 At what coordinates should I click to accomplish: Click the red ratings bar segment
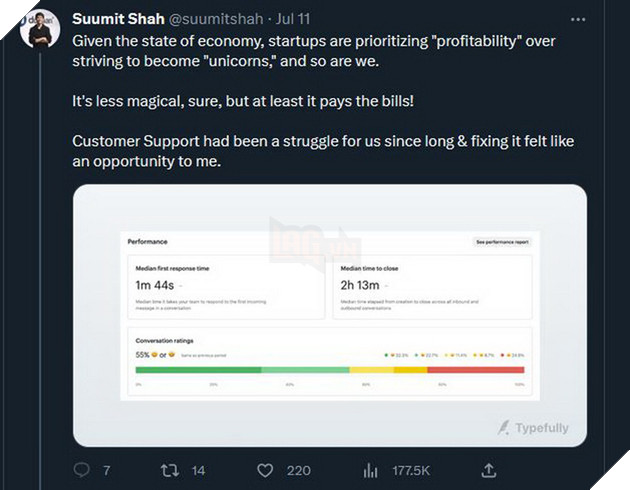[x=476, y=370]
